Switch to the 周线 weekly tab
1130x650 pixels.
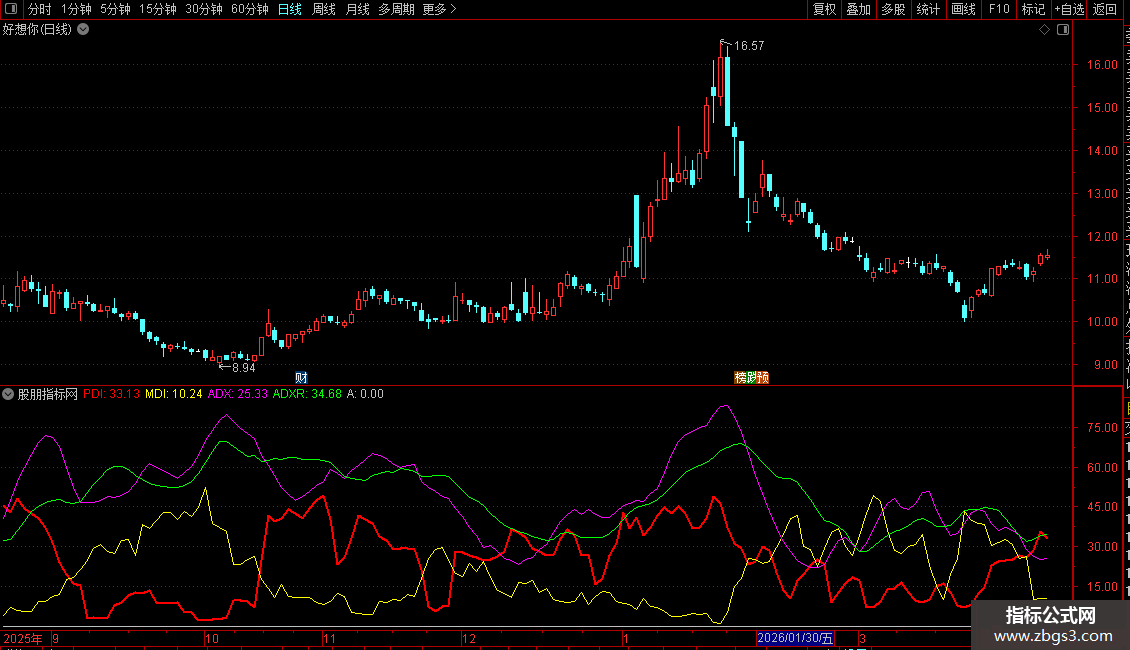323,9
